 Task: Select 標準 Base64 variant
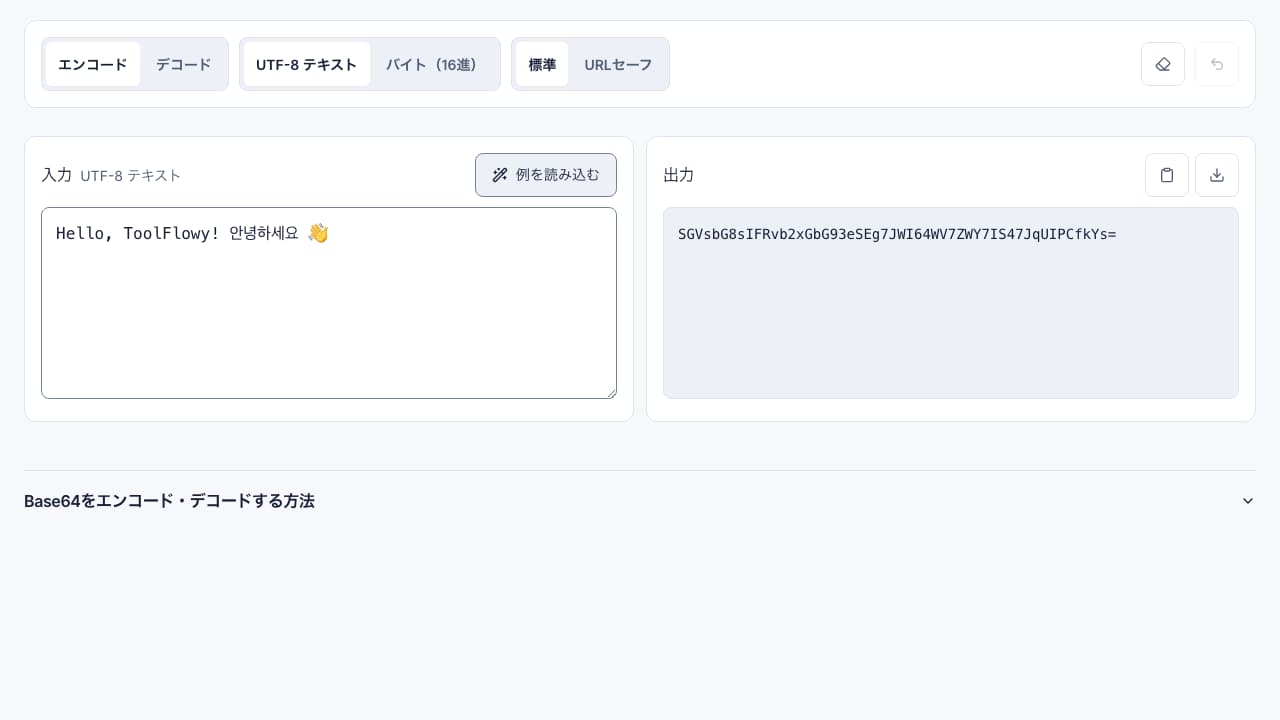point(542,64)
